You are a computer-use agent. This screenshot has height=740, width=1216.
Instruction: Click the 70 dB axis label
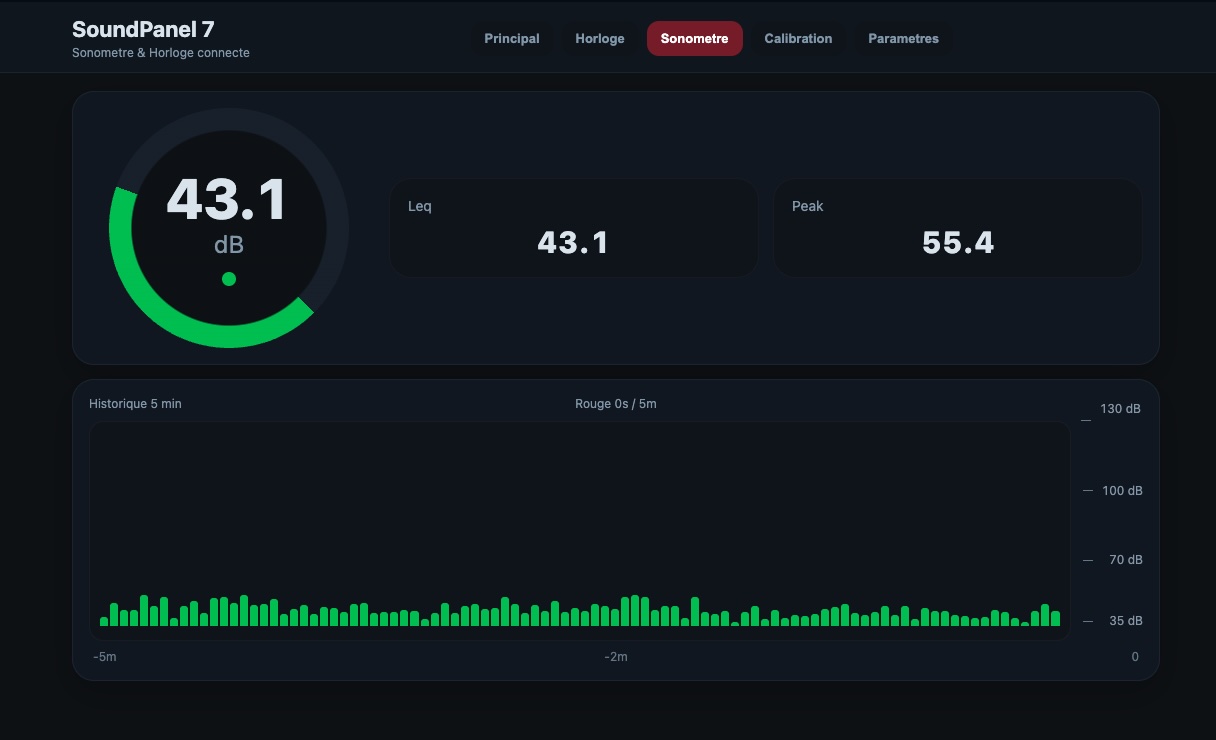tap(1126, 560)
